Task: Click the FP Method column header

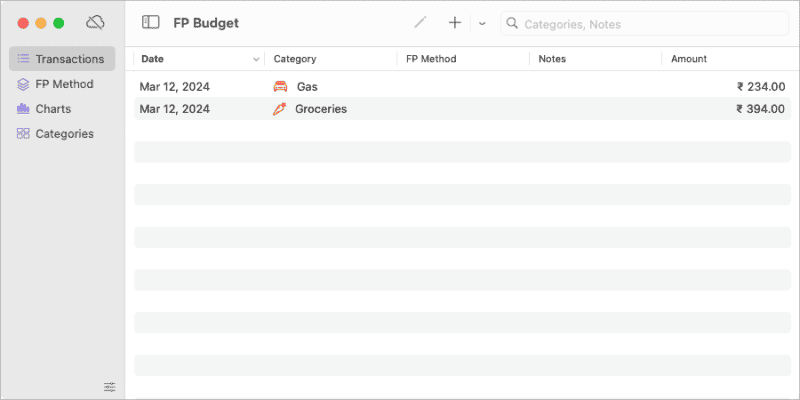Action: (431, 59)
